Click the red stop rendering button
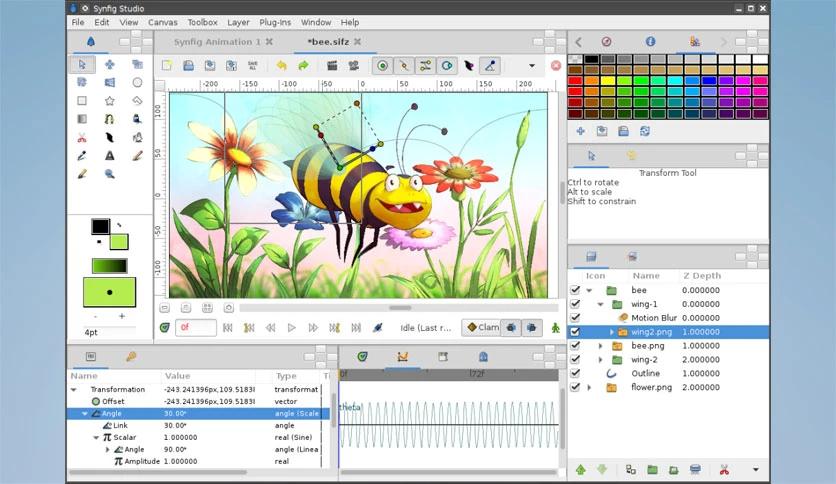The image size is (836, 484). point(556,66)
